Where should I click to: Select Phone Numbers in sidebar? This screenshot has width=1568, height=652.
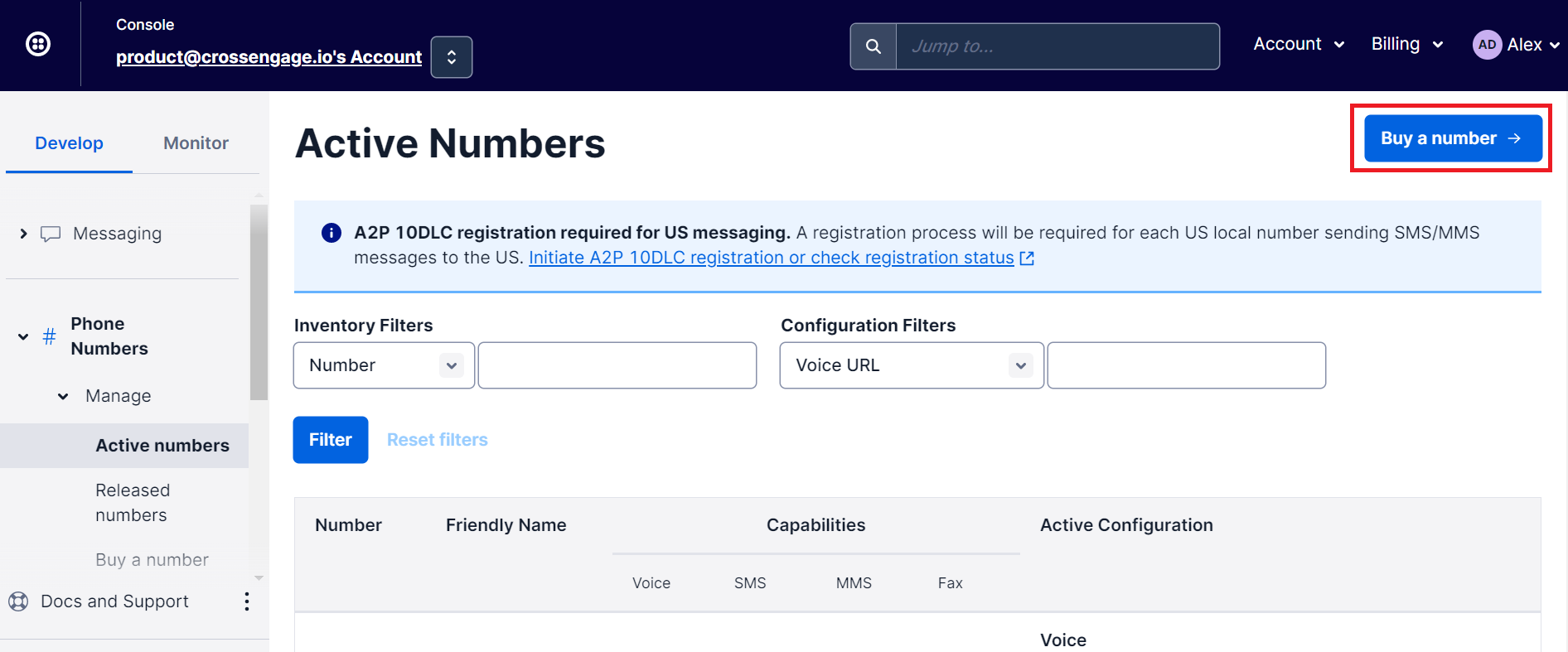109,336
